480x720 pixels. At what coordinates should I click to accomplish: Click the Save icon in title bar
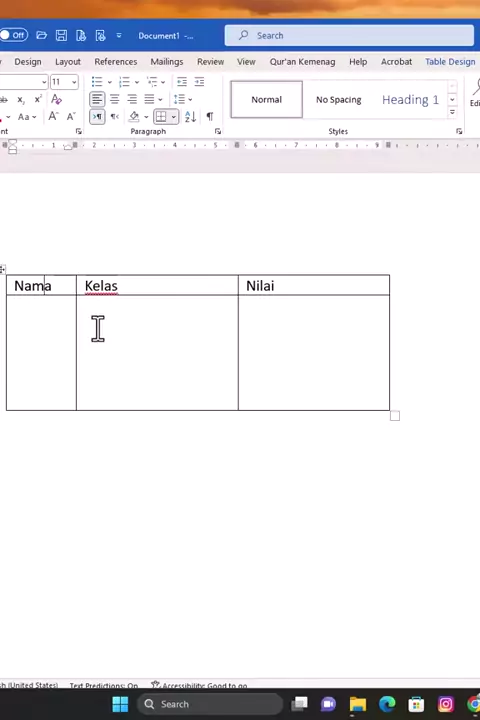click(x=61, y=35)
